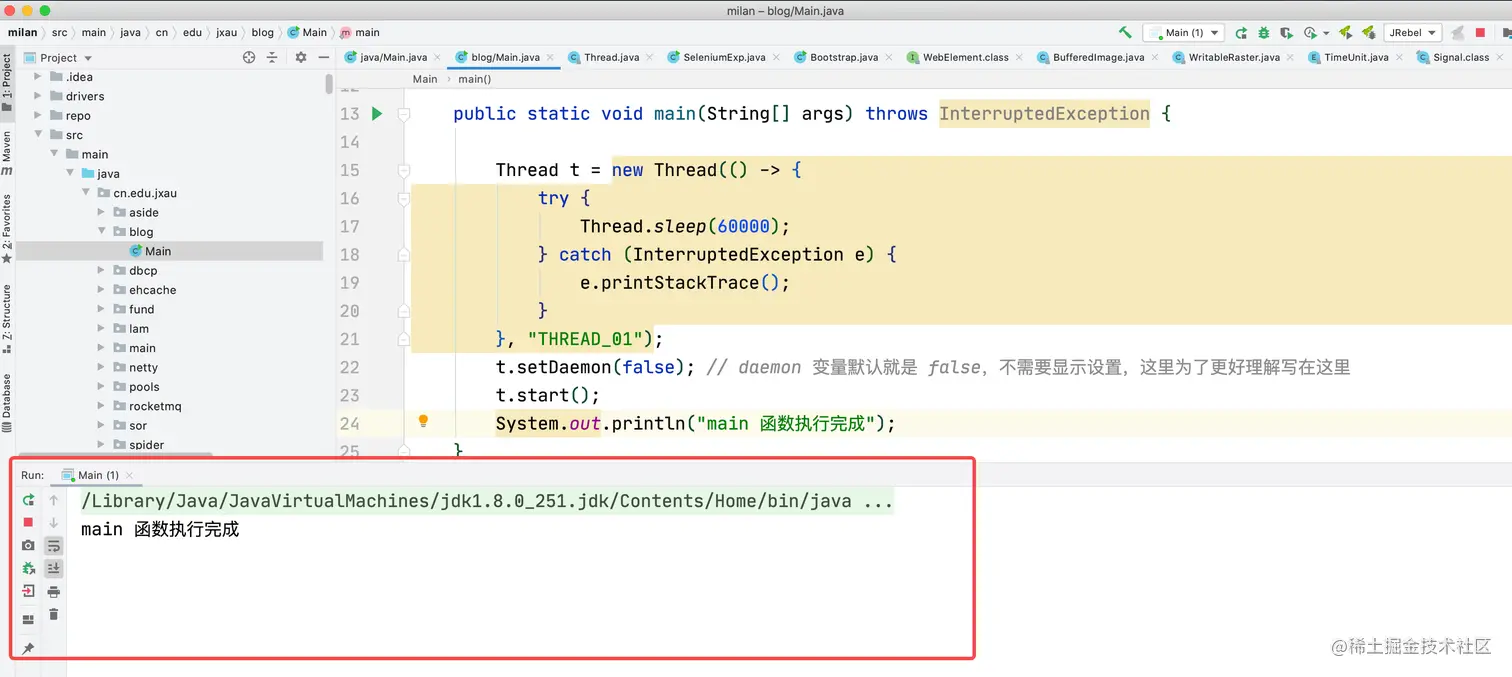Rerun Main (1) in the Run panel

pos(28,500)
